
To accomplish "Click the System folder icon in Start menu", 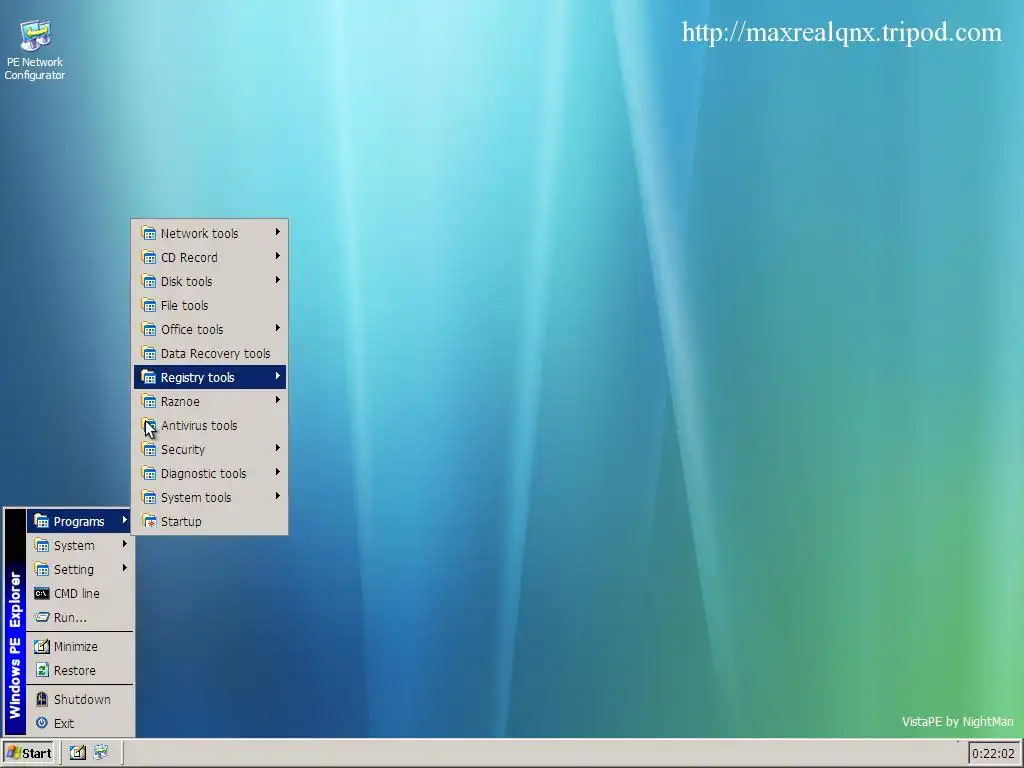I will [x=42, y=545].
